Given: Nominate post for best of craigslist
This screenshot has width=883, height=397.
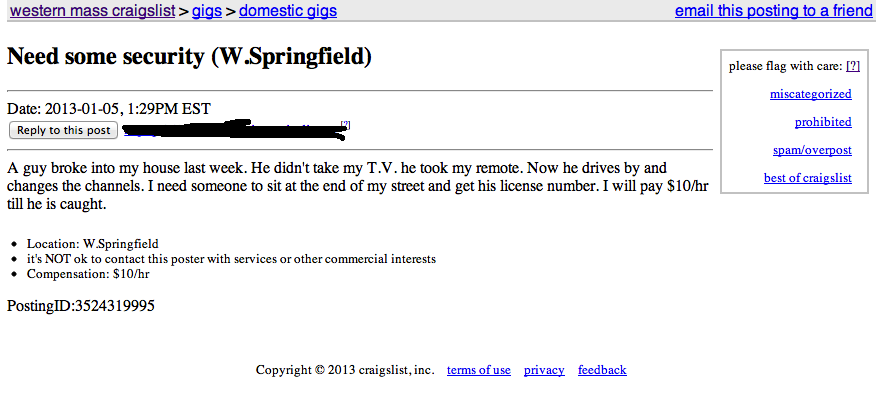Looking at the screenshot, I should [808, 179].
